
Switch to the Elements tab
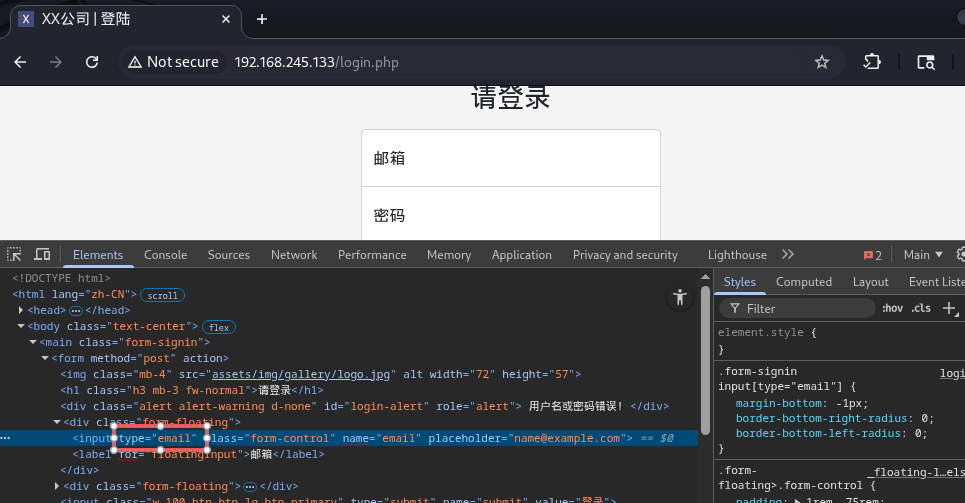pyautogui.click(x=98, y=255)
